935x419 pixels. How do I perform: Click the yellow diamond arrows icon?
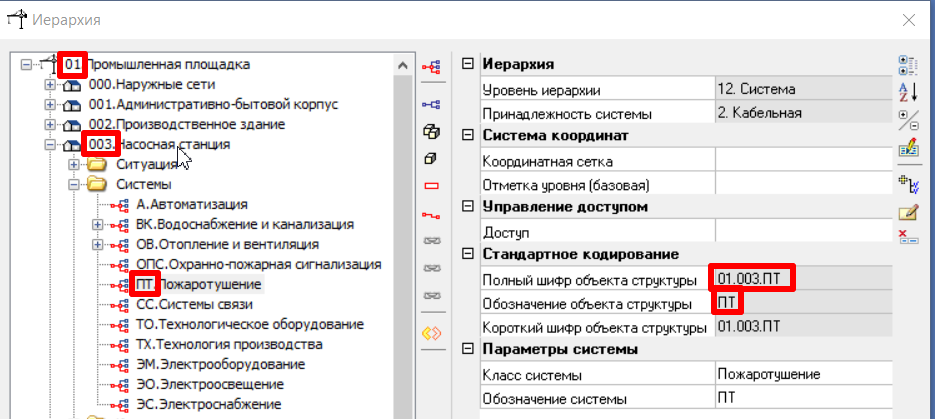click(432, 333)
